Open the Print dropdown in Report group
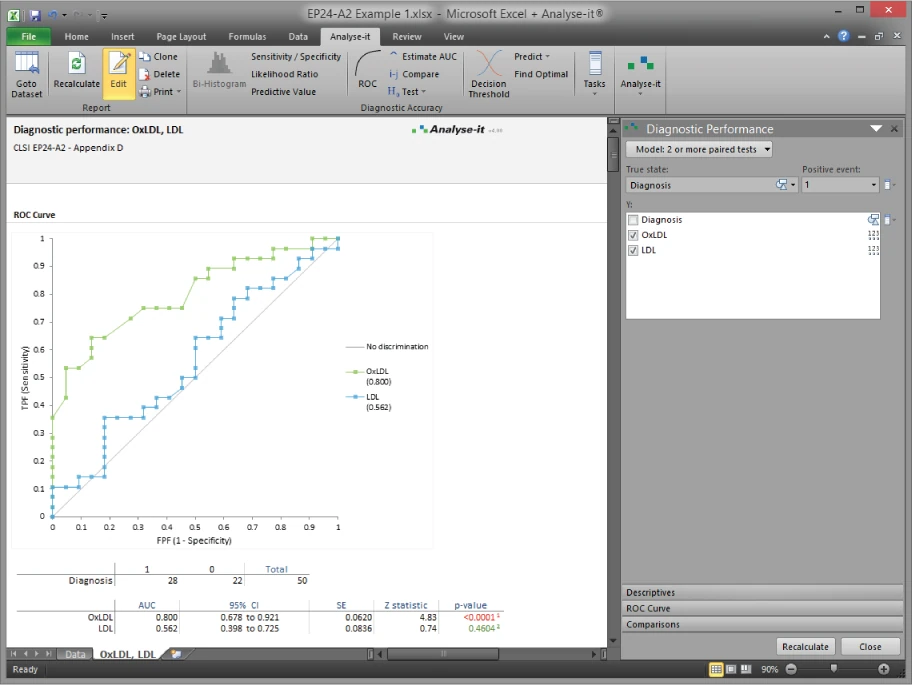This screenshot has width=912, height=685. coord(160,91)
